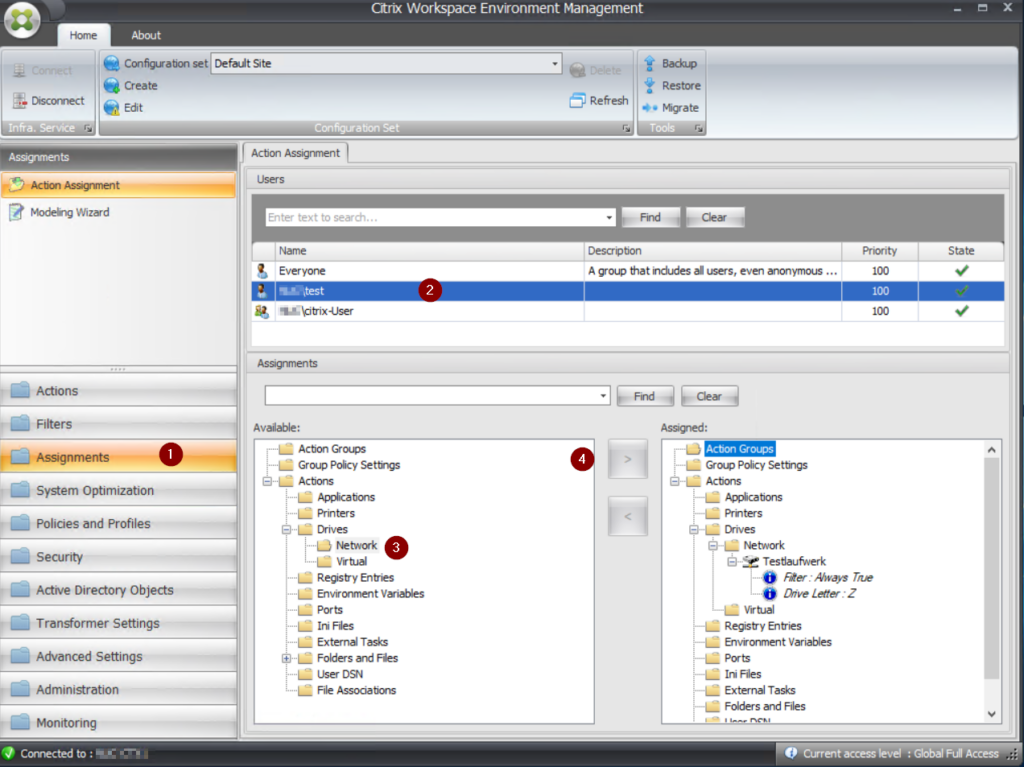This screenshot has height=767, width=1024.
Task: Select the Action Assignment content tab
Action: [x=295, y=153]
